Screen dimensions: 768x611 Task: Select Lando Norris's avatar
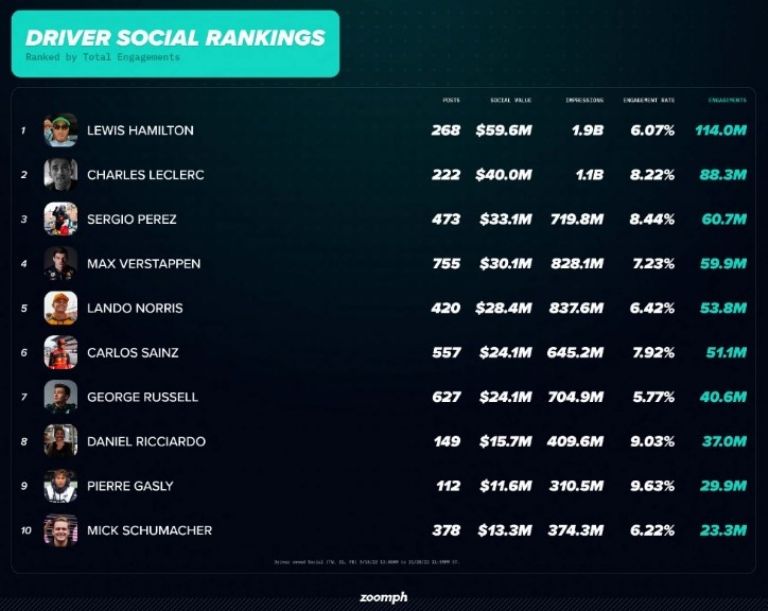pyautogui.click(x=61, y=308)
